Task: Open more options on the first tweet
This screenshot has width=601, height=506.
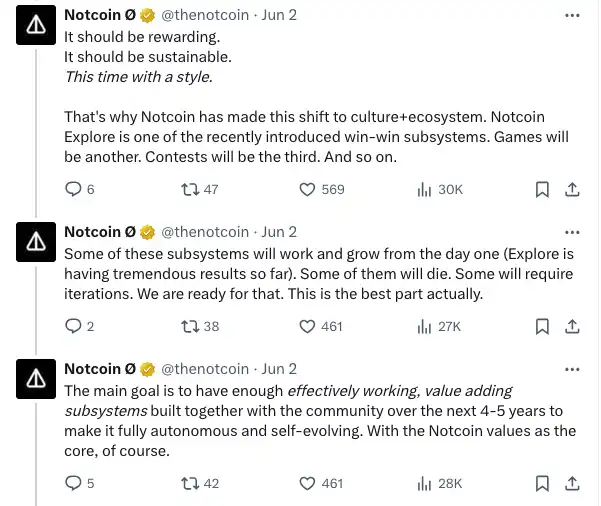Action: 572,15
